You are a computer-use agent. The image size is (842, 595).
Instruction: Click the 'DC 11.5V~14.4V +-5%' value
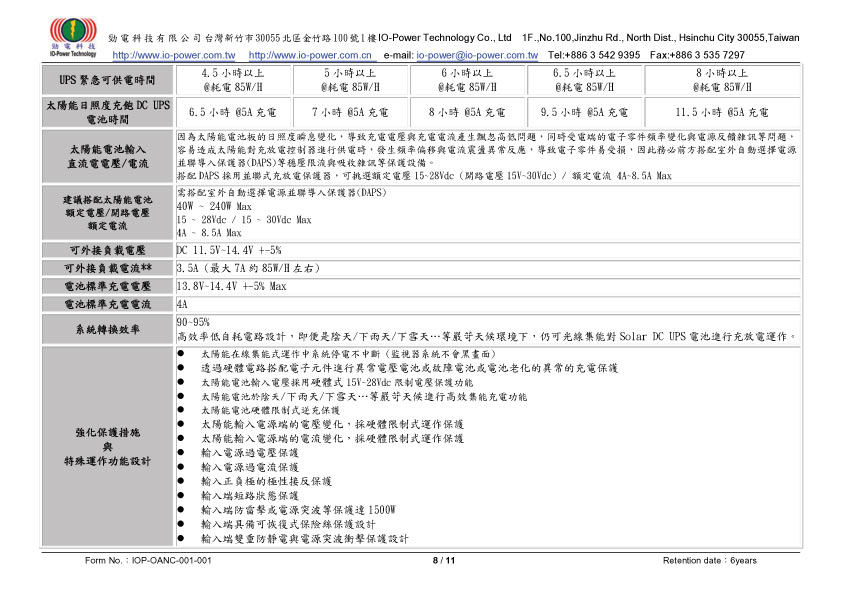(x=229, y=250)
